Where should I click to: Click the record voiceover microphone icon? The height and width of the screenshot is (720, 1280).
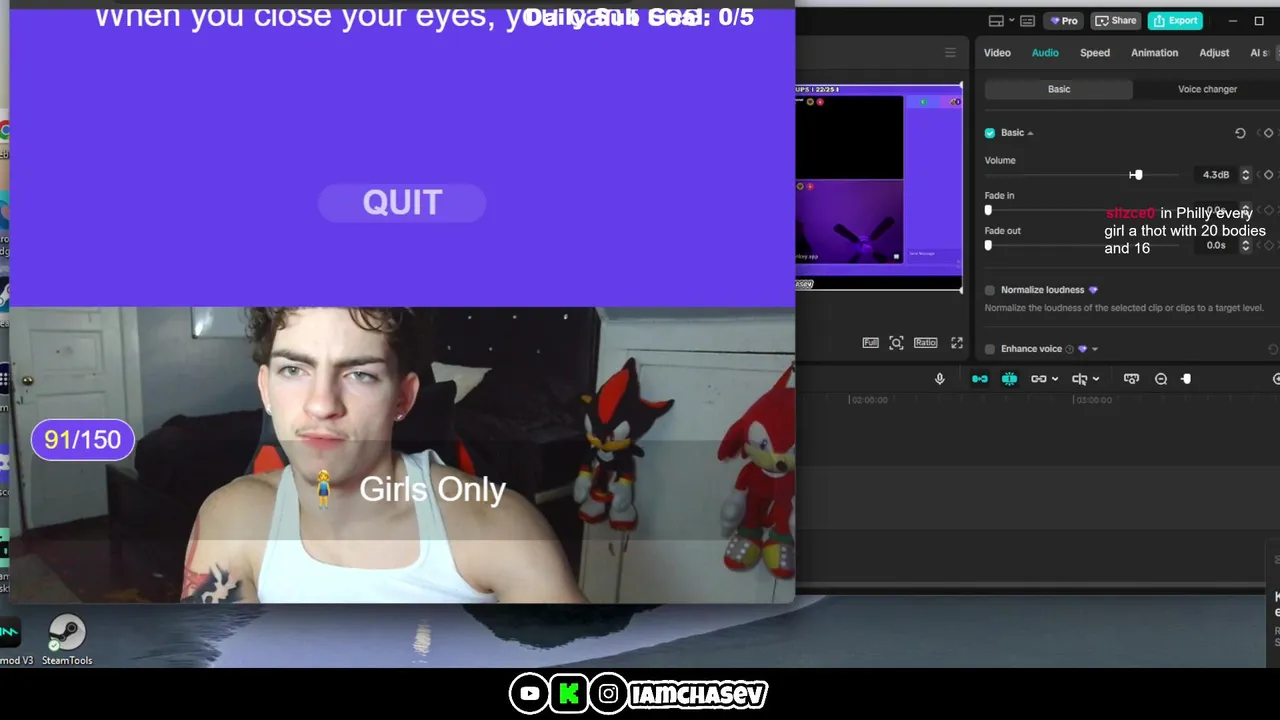point(939,379)
